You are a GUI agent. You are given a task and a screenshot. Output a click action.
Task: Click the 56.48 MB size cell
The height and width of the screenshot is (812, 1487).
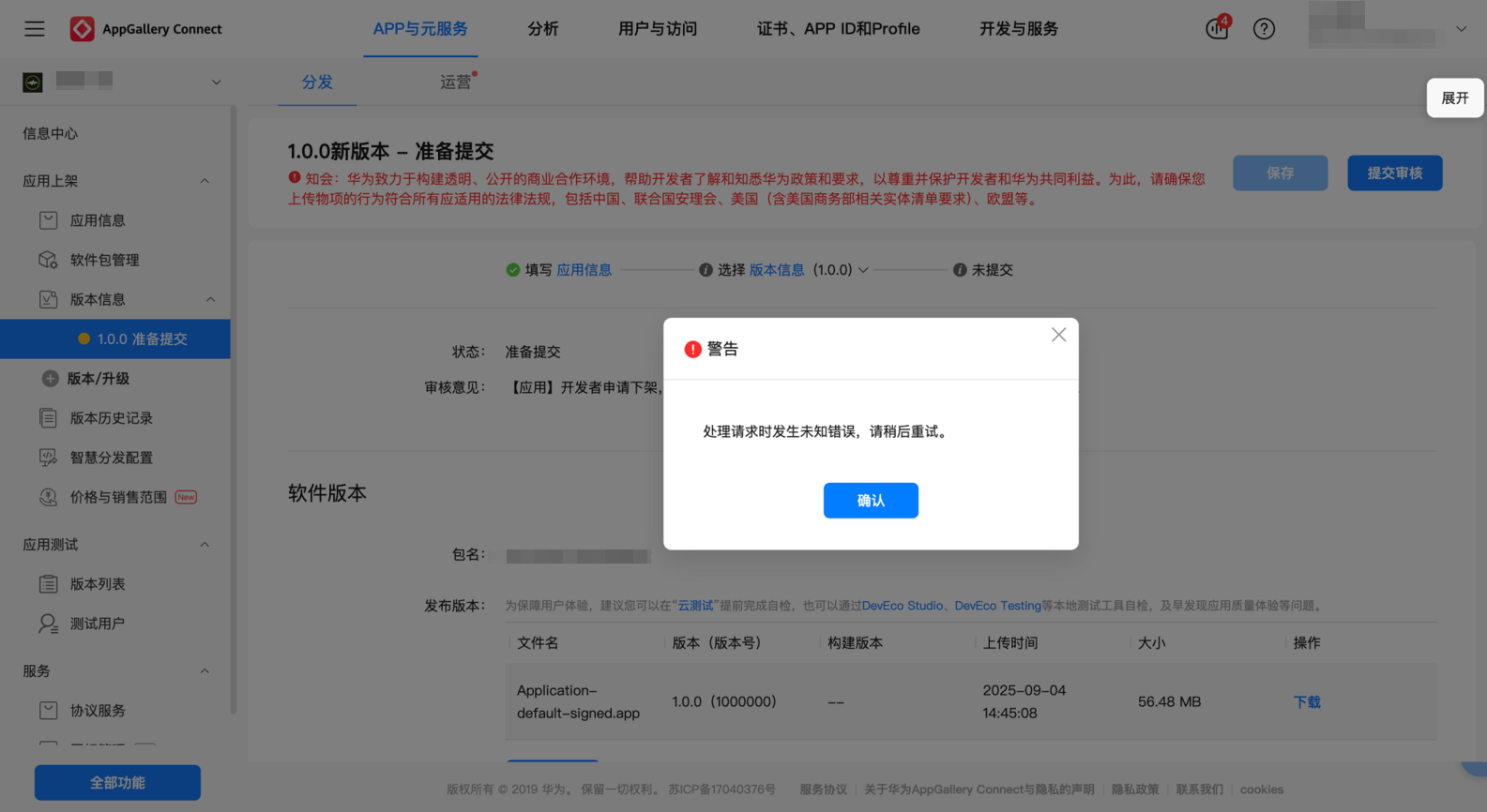click(1169, 702)
